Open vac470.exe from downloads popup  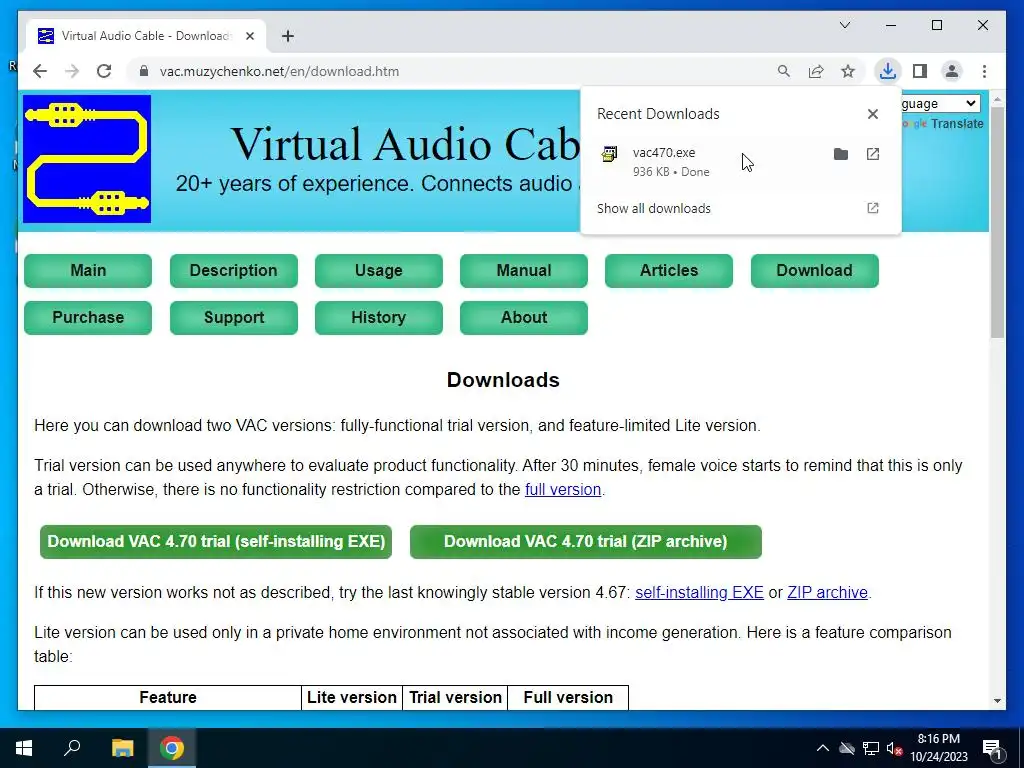pos(872,154)
